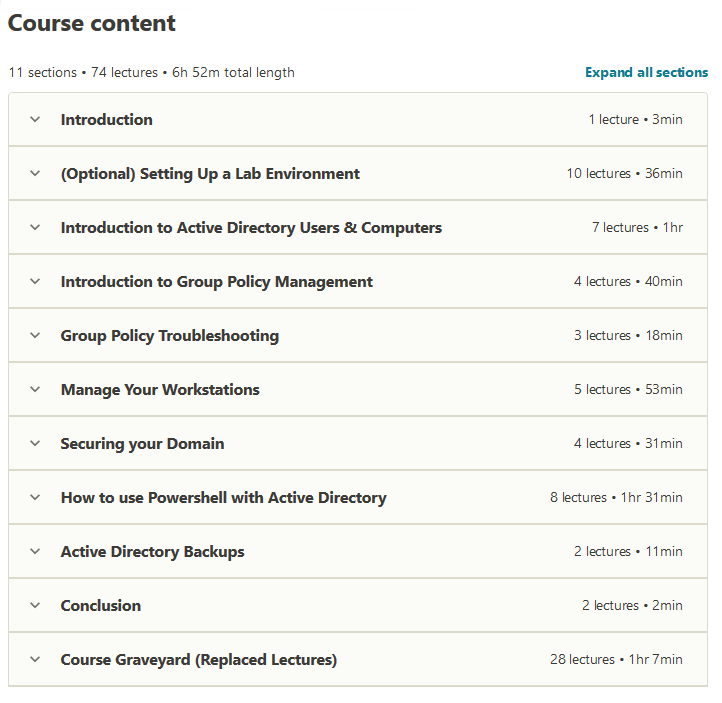Open How to use Powershell with Active Directory

(x=223, y=498)
